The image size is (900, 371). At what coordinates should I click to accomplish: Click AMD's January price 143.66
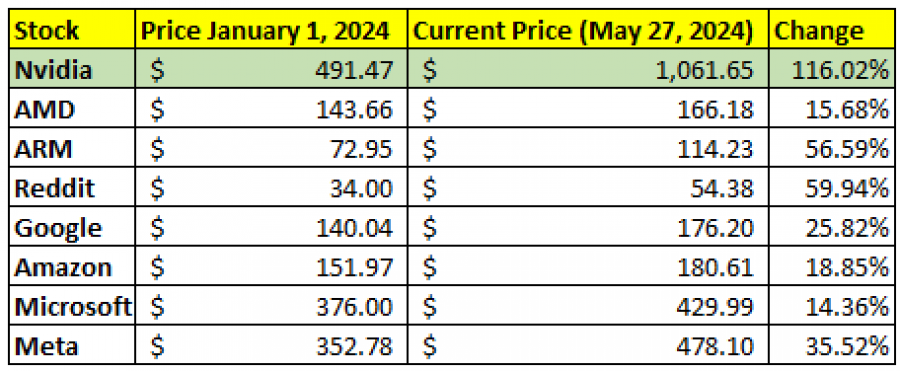point(271,109)
